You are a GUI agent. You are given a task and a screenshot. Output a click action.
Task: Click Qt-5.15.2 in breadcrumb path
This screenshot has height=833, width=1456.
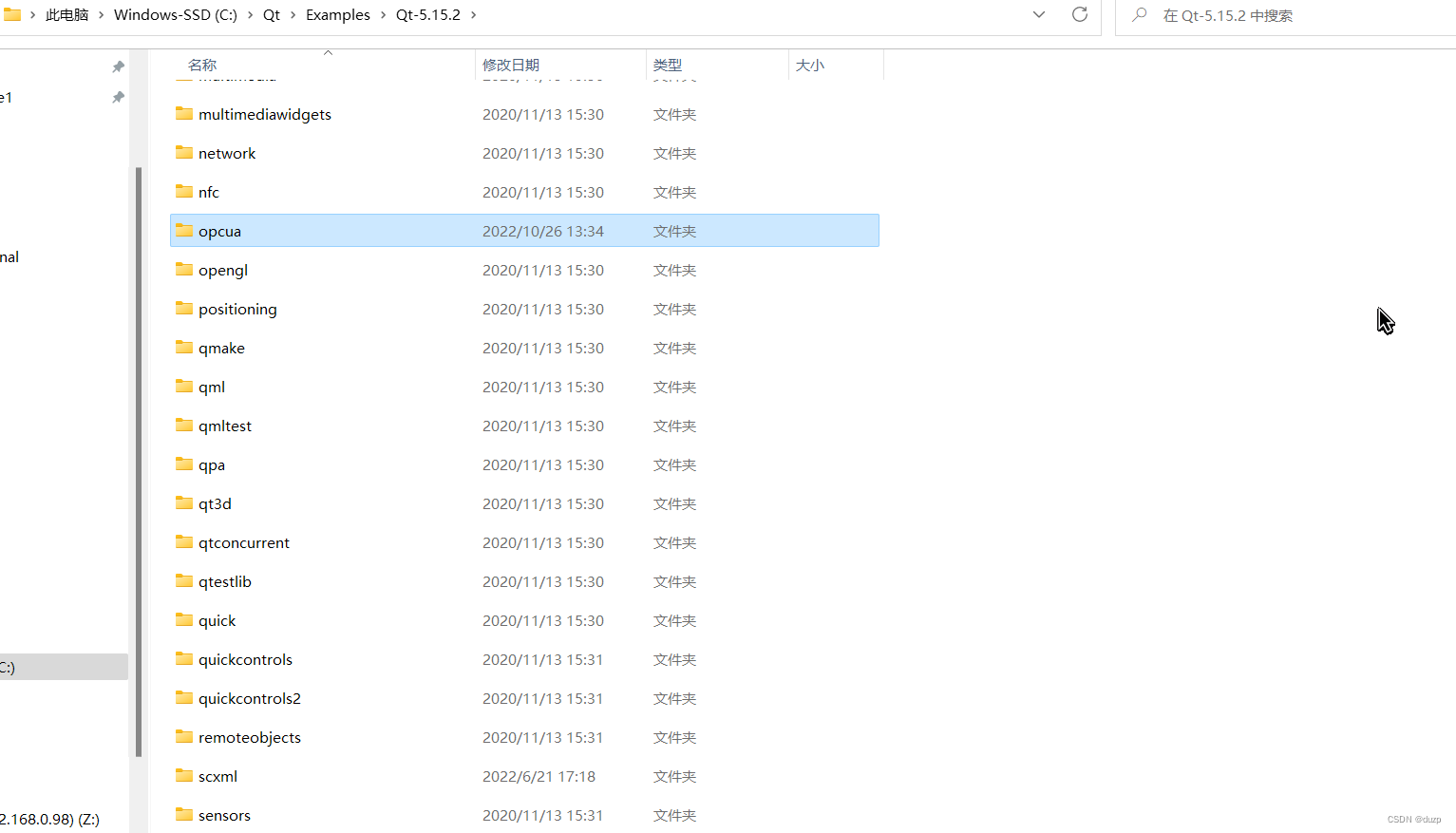point(428,15)
